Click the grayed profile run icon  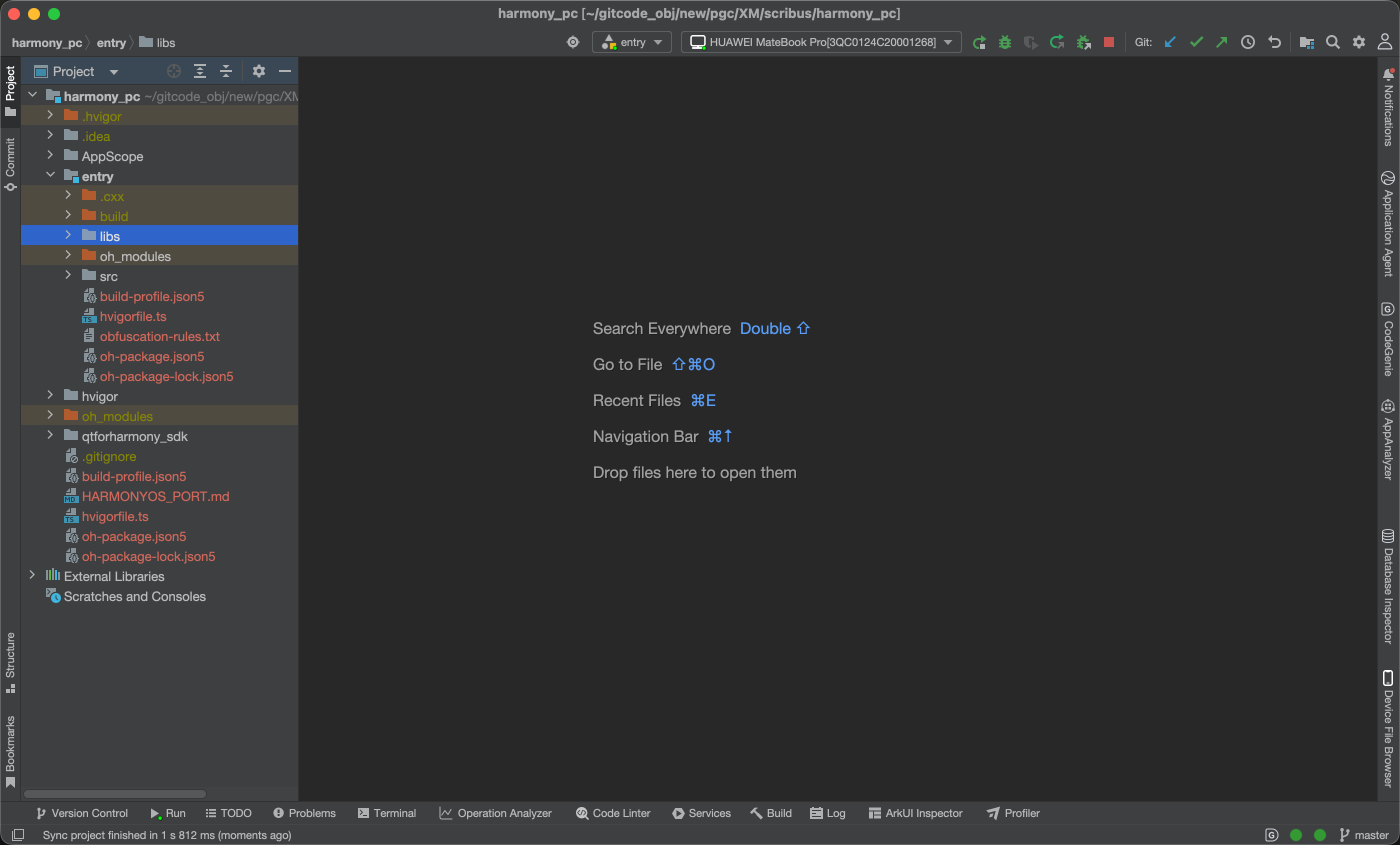[1030, 42]
